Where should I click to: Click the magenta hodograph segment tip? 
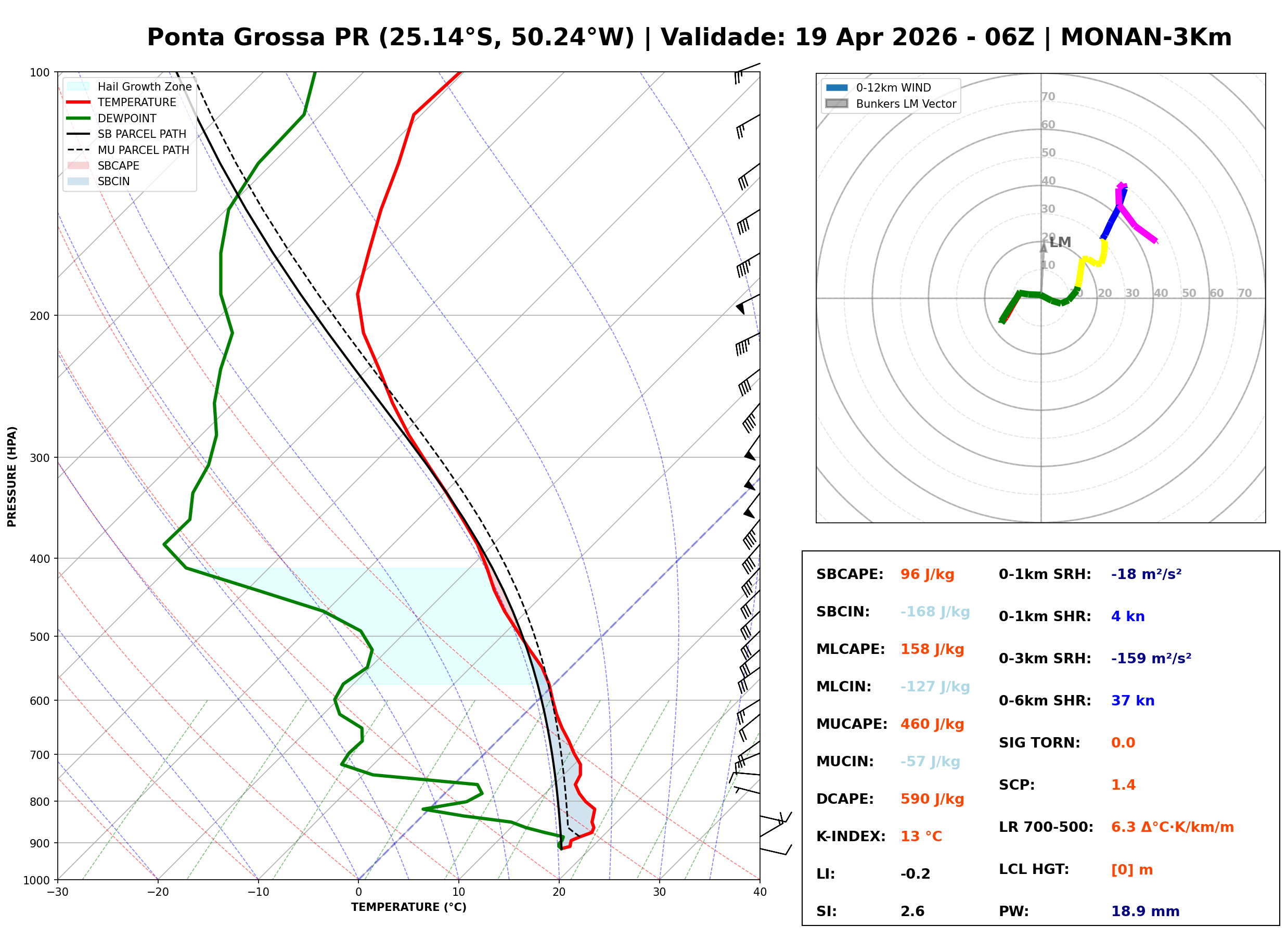click(x=1154, y=241)
